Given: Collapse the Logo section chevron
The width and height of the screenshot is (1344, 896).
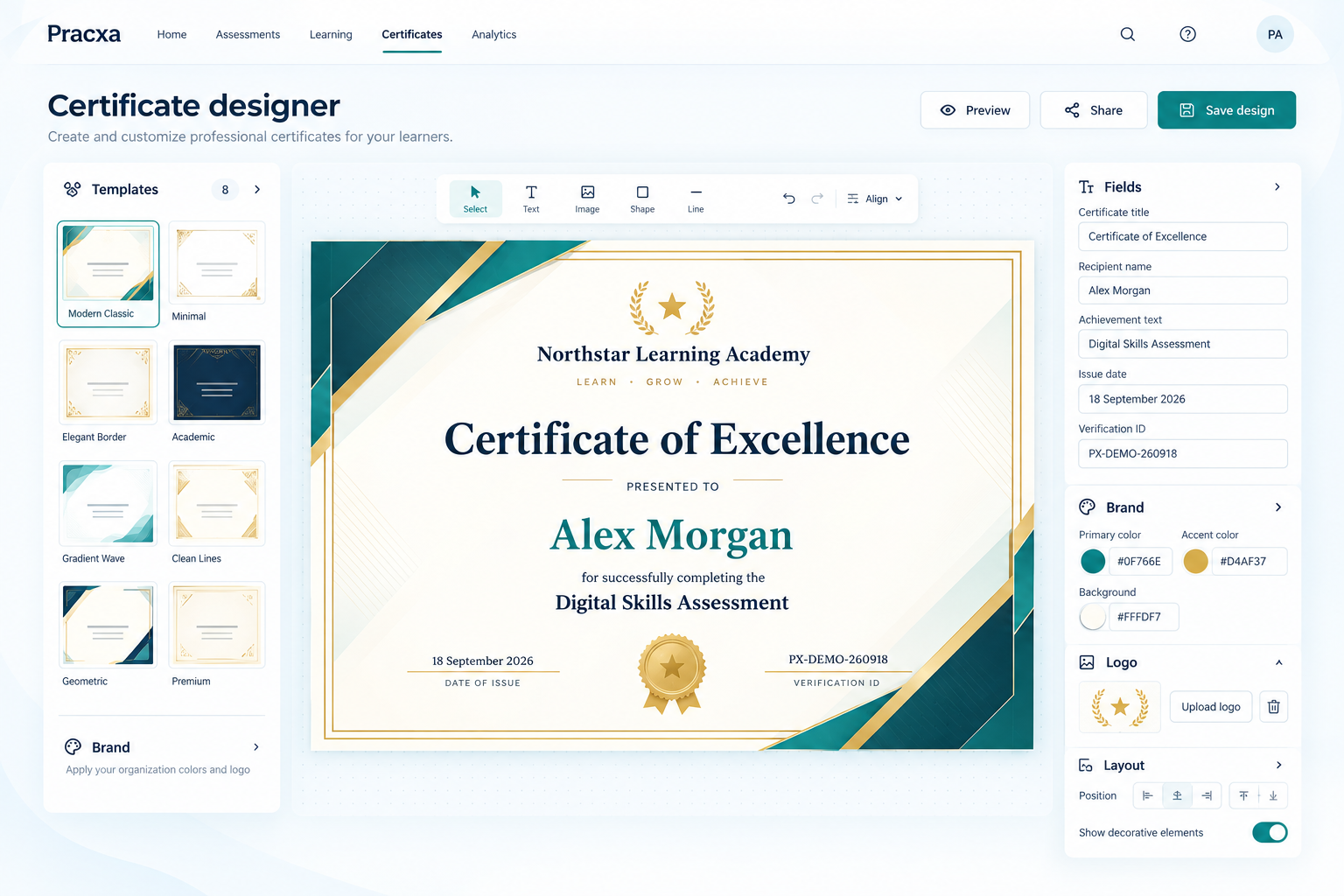Looking at the screenshot, I should click(x=1278, y=662).
